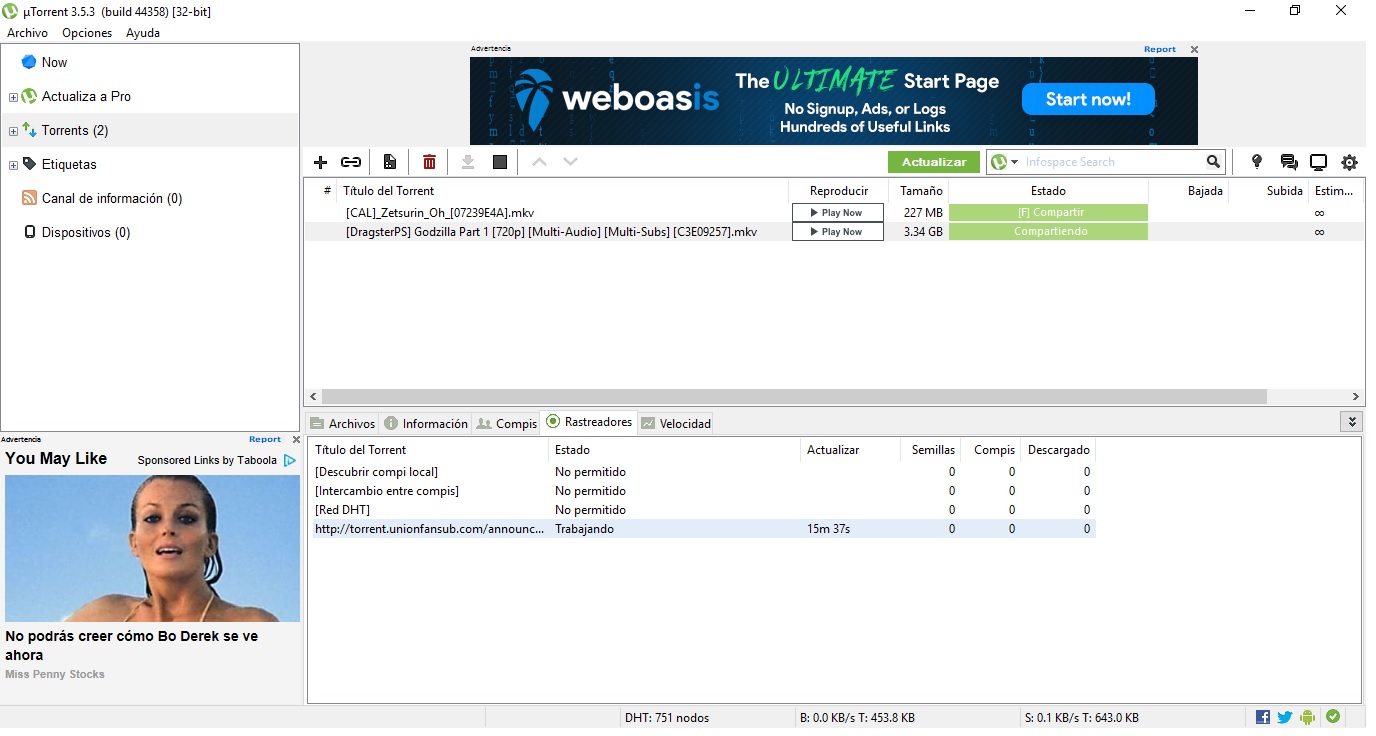The width and height of the screenshot is (1376, 736).
Task: Open preferences gear icon
Action: (1349, 162)
